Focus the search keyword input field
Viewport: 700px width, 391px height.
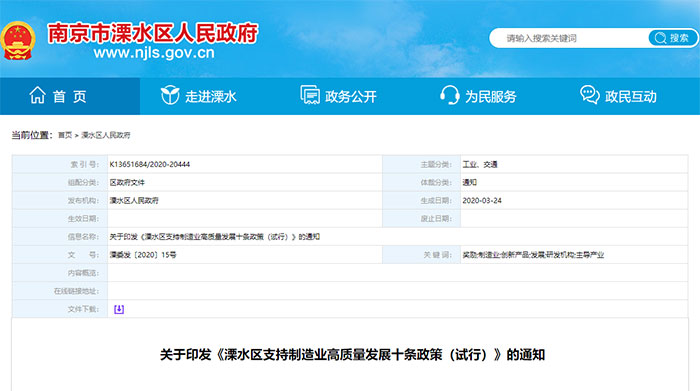pyautogui.click(x=569, y=38)
